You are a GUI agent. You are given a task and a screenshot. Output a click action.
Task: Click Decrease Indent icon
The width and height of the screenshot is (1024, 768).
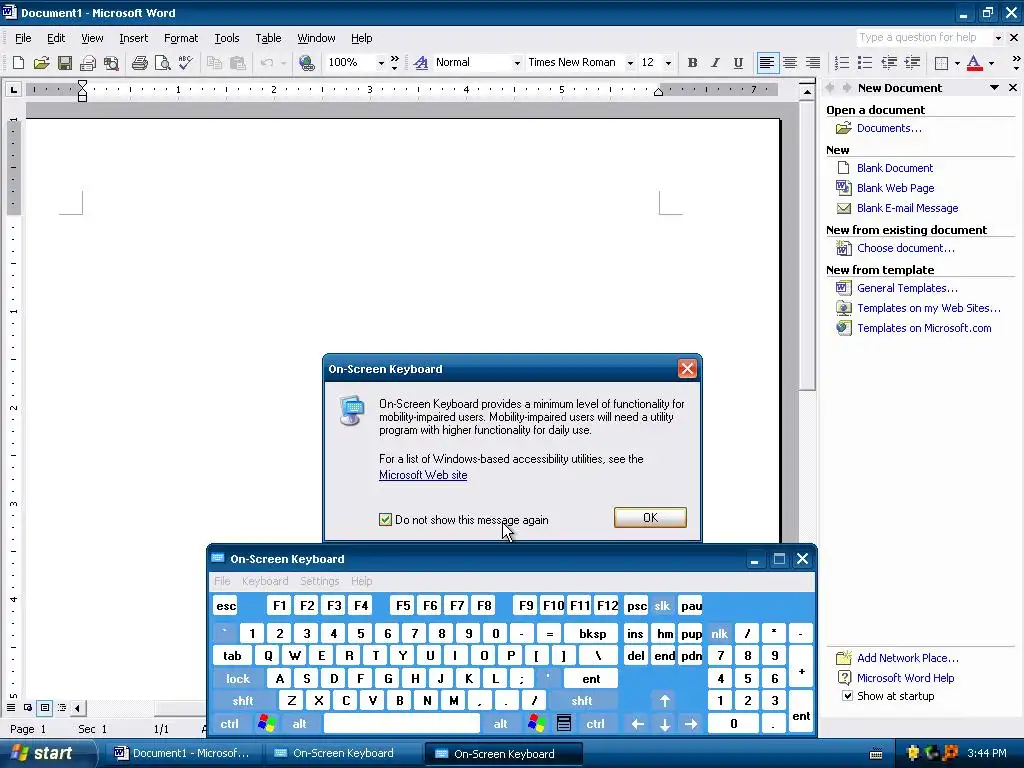[889, 63]
